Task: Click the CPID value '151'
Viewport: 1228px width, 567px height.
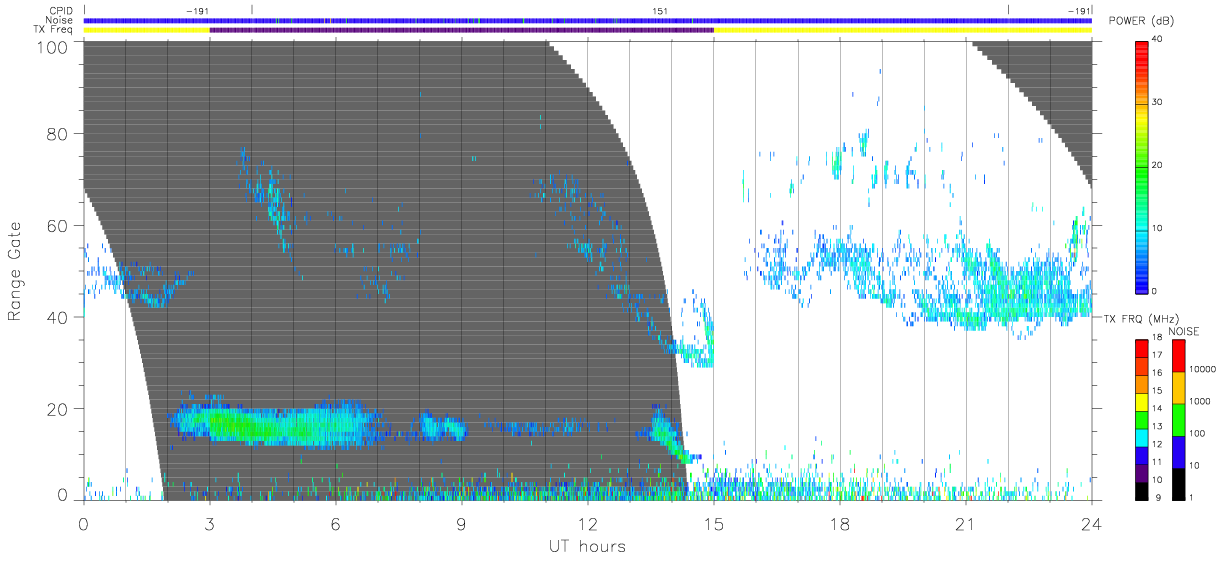Action: (x=660, y=10)
